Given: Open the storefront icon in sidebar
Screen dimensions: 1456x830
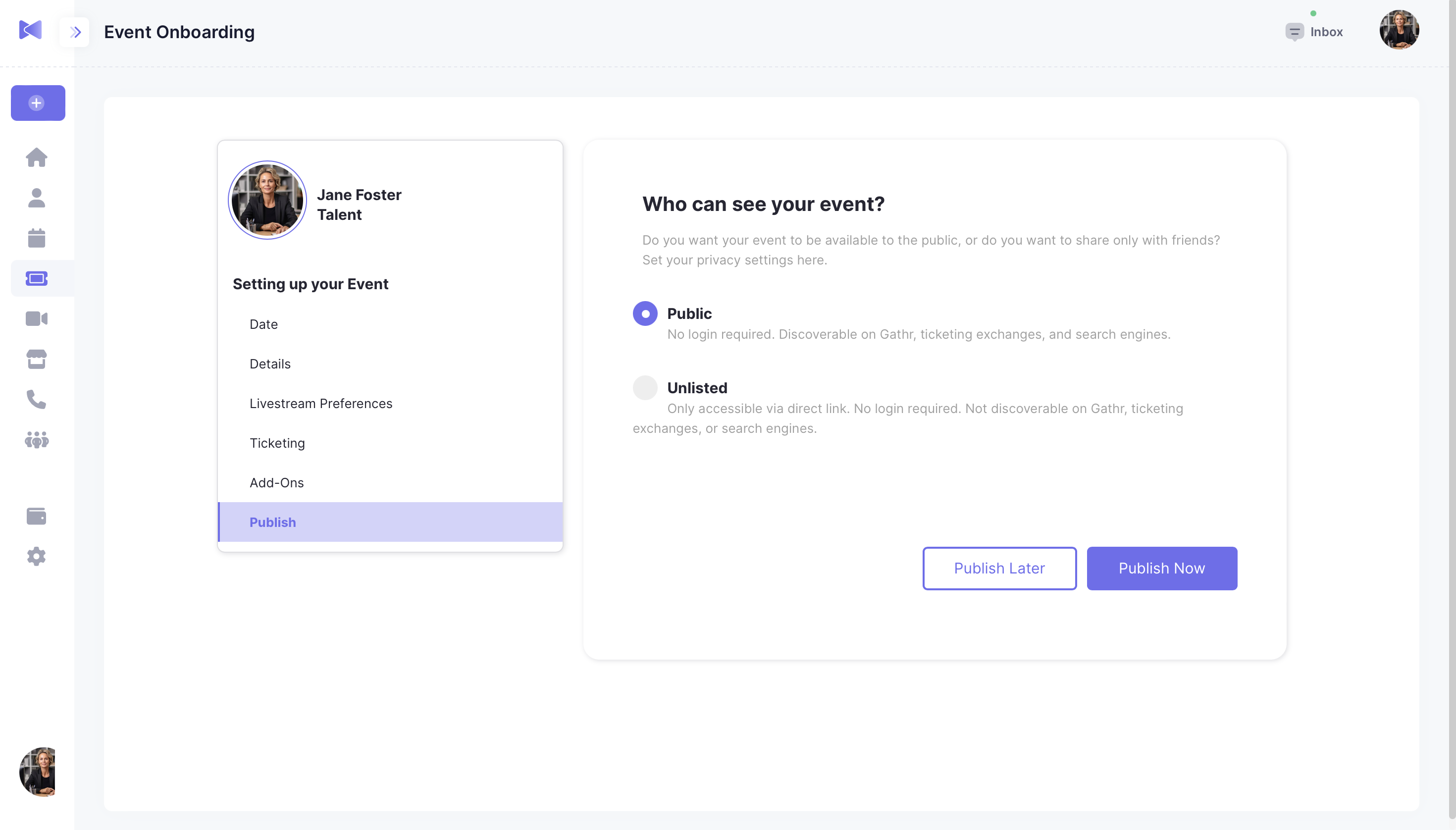Looking at the screenshot, I should 37,359.
